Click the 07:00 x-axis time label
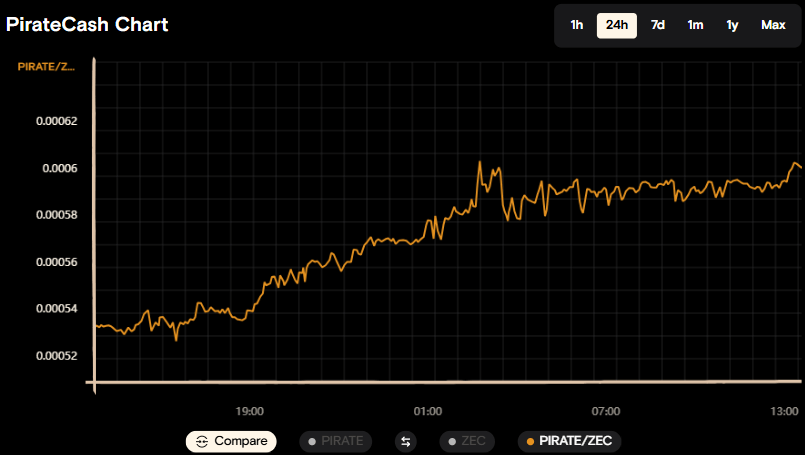The width and height of the screenshot is (805, 455). (x=606, y=411)
